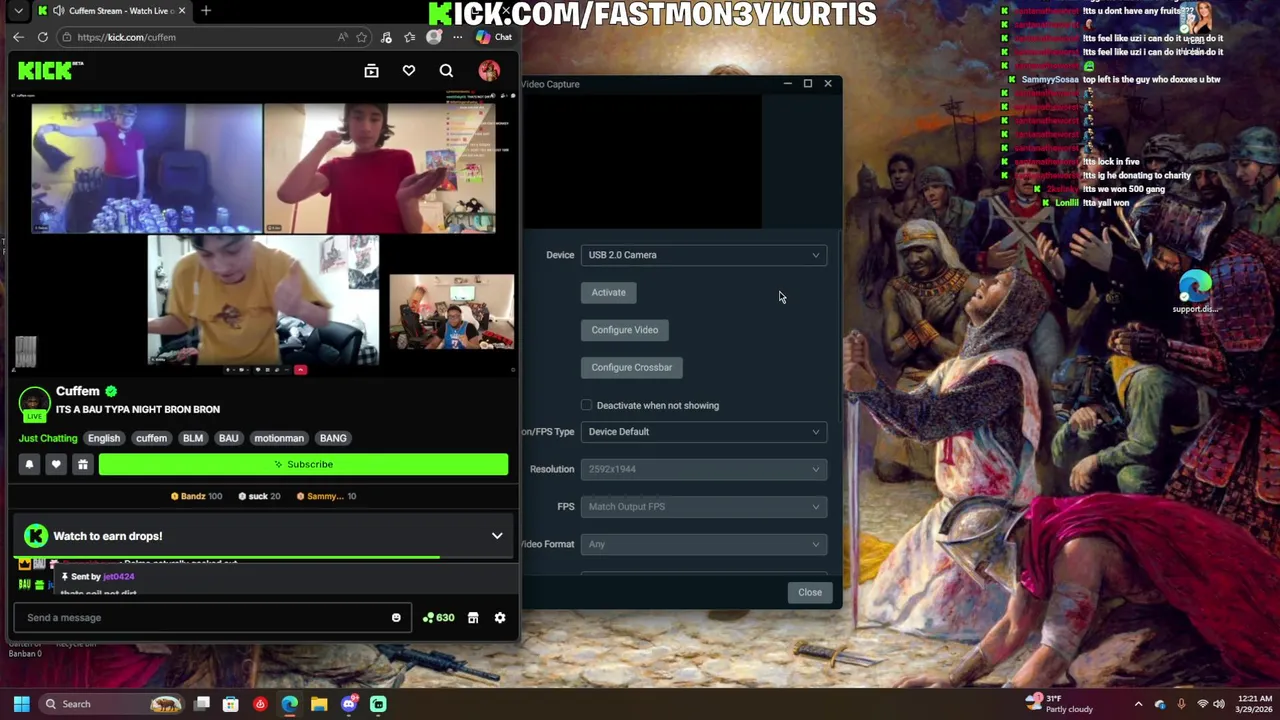Open Device dropdown USB 2.0 Camera
1280x720 pixels.
pos(704,255)
